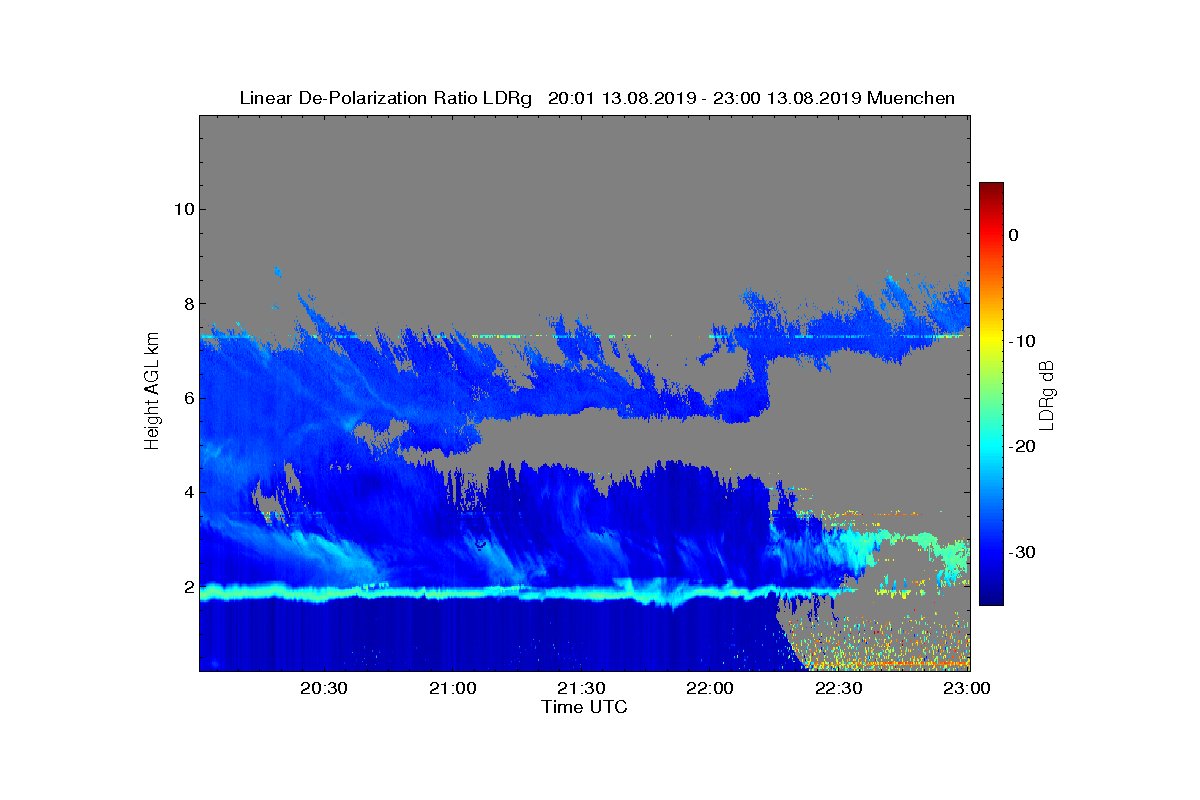Click the colorbar -30 label
The height and width of the screenshot is (800, 1200).
pos(1020,553)
